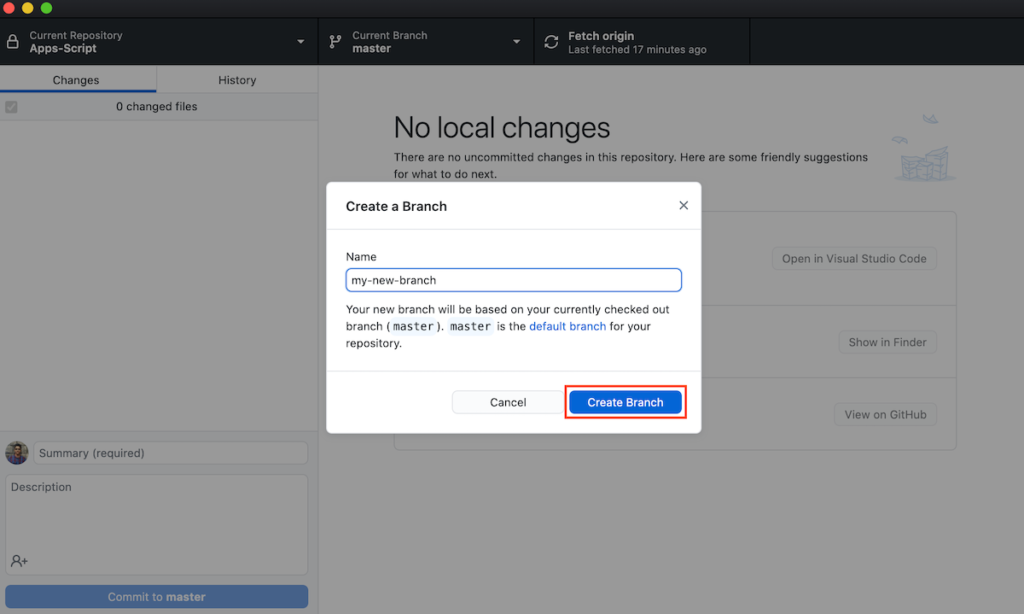Click the No local changes heading
The image size is (1024, 614).
tap(502, 127)
